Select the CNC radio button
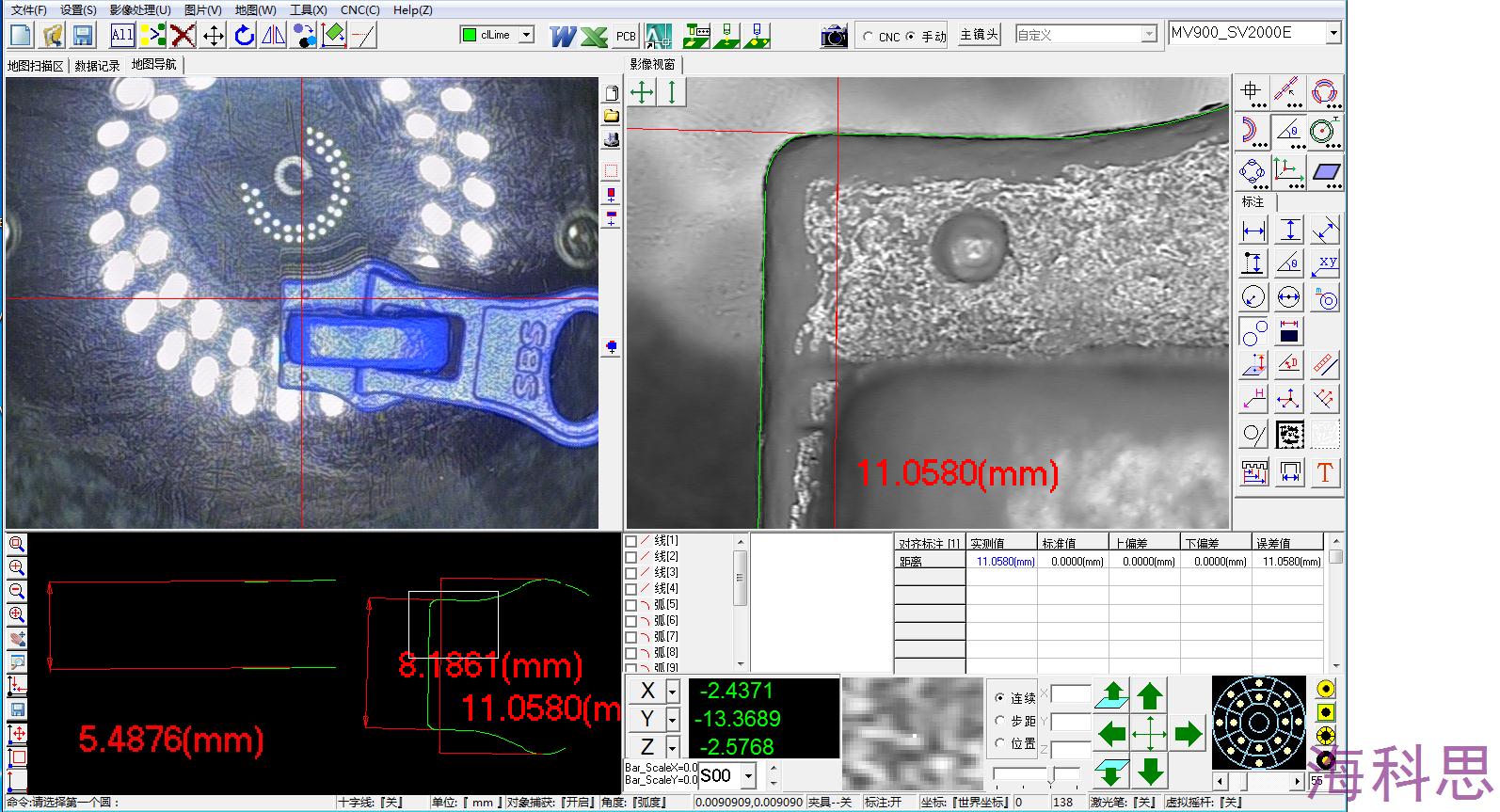 point(868,37)
